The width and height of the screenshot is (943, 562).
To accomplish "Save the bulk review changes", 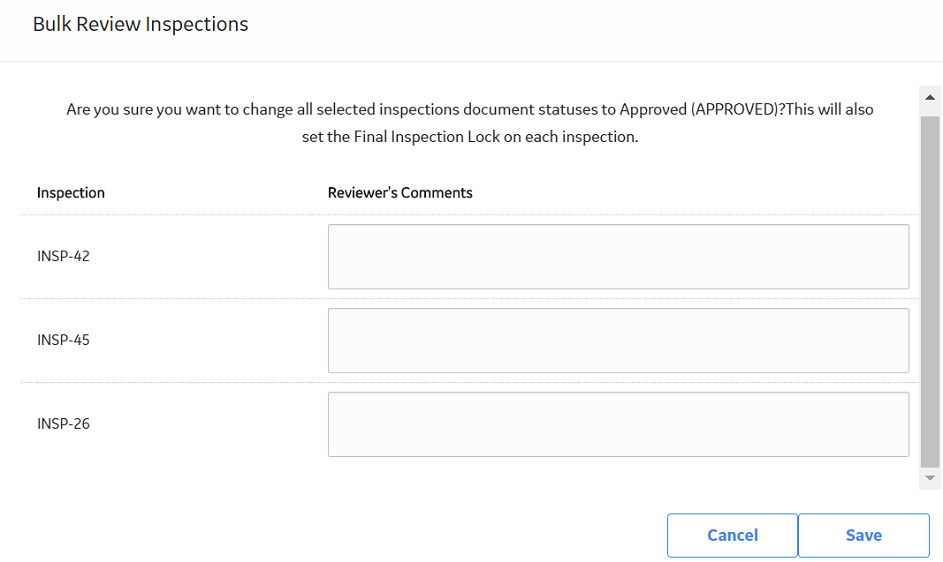I will click(864, 535).
